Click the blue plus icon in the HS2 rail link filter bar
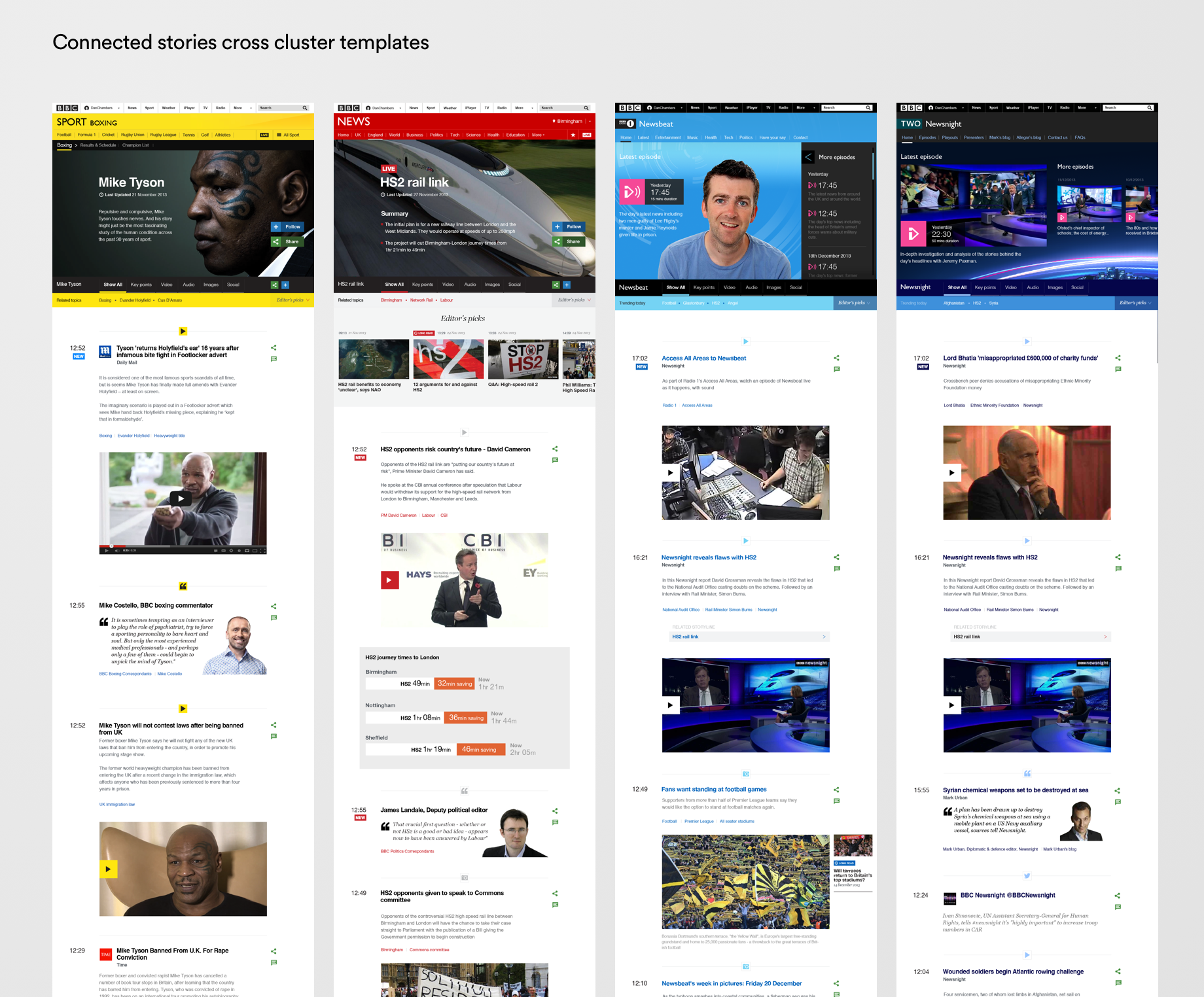 [567, 285]
